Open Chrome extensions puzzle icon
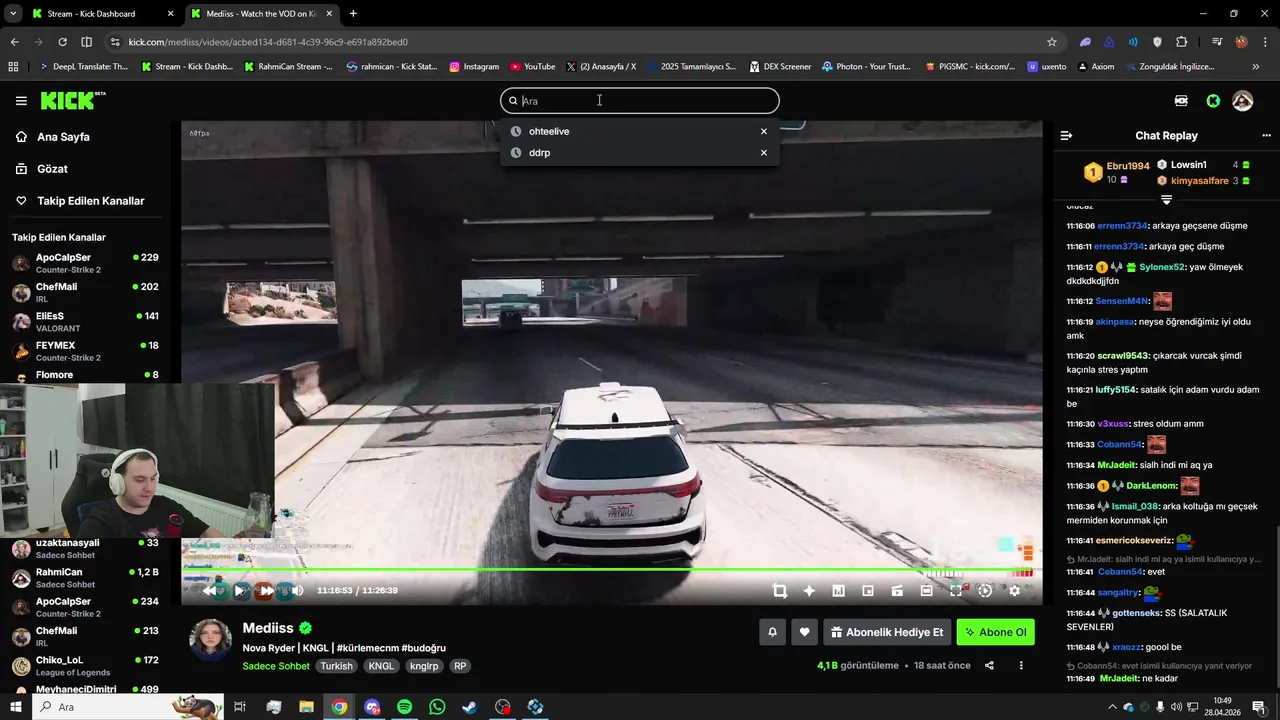1280x720 pixels. (x=1182, y=42)
